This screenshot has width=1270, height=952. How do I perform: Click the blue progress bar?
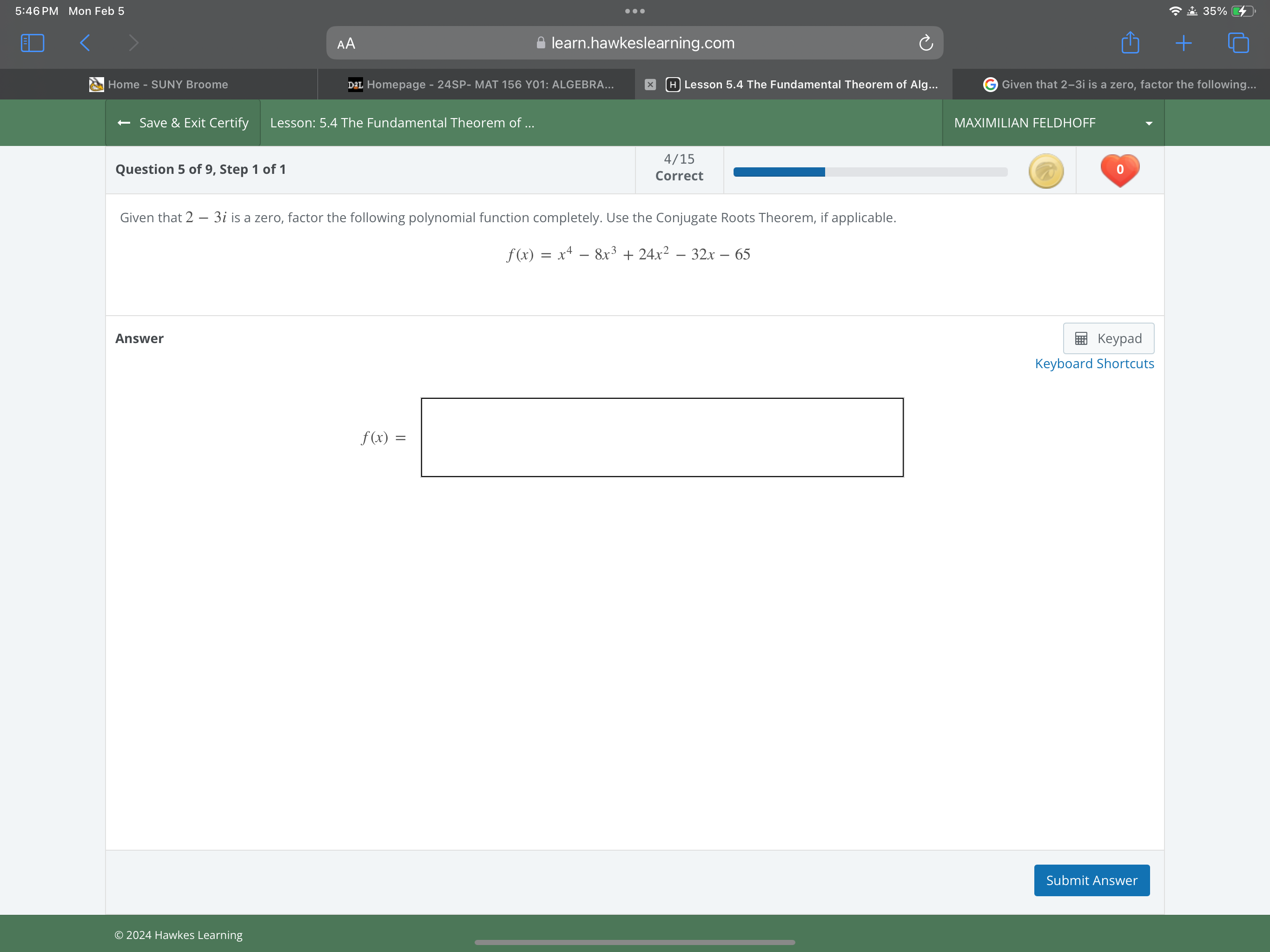click(x=869, y=172)
